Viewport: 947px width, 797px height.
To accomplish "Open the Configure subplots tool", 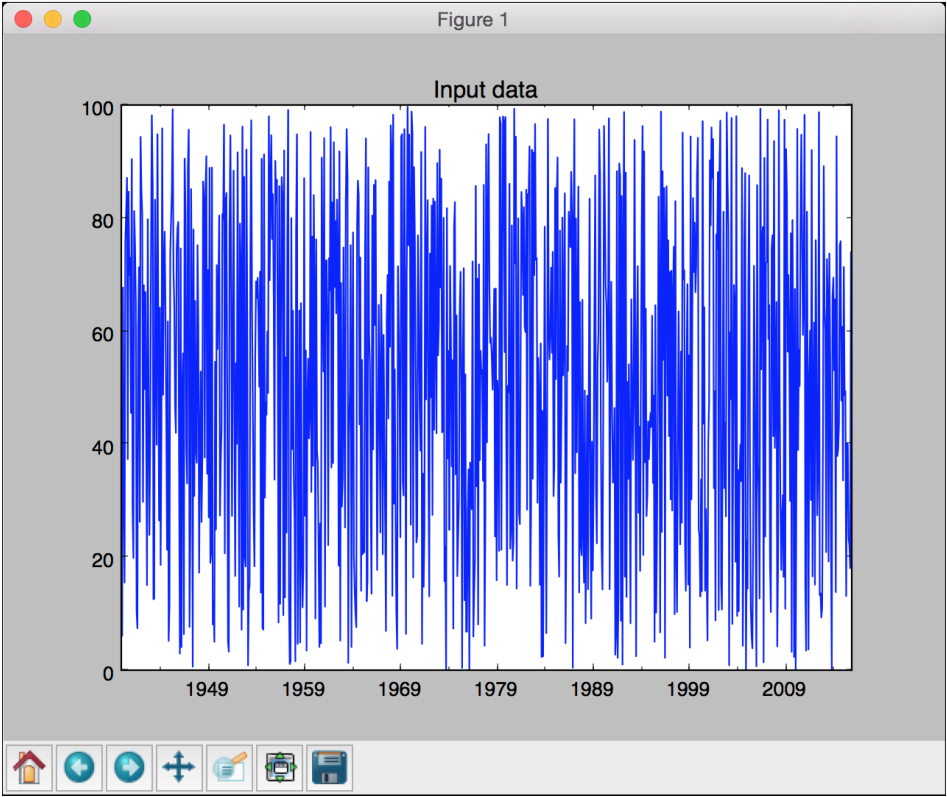I will tap(281, 768).
